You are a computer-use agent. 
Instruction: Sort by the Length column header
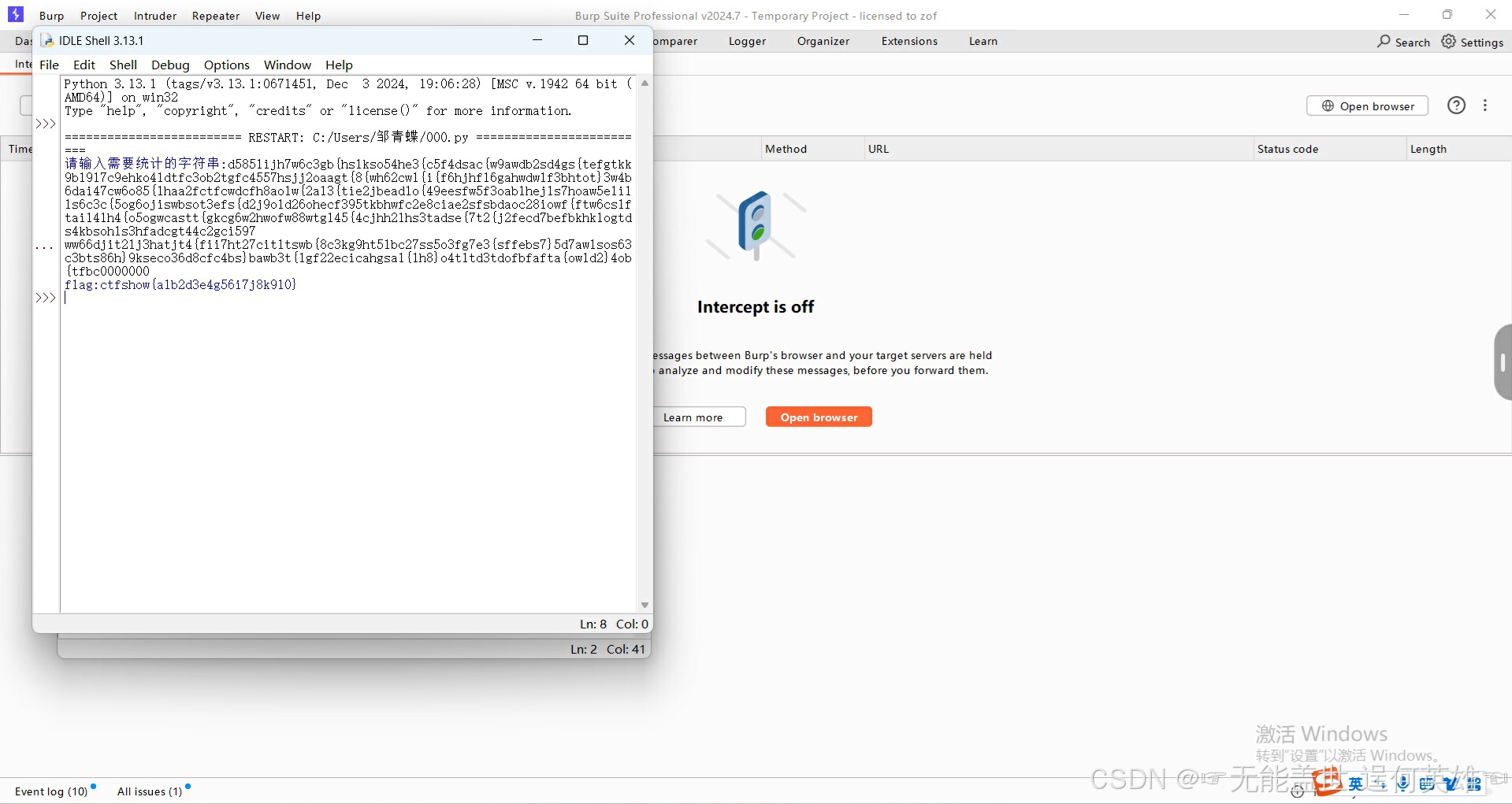[x=1458, y=149]
